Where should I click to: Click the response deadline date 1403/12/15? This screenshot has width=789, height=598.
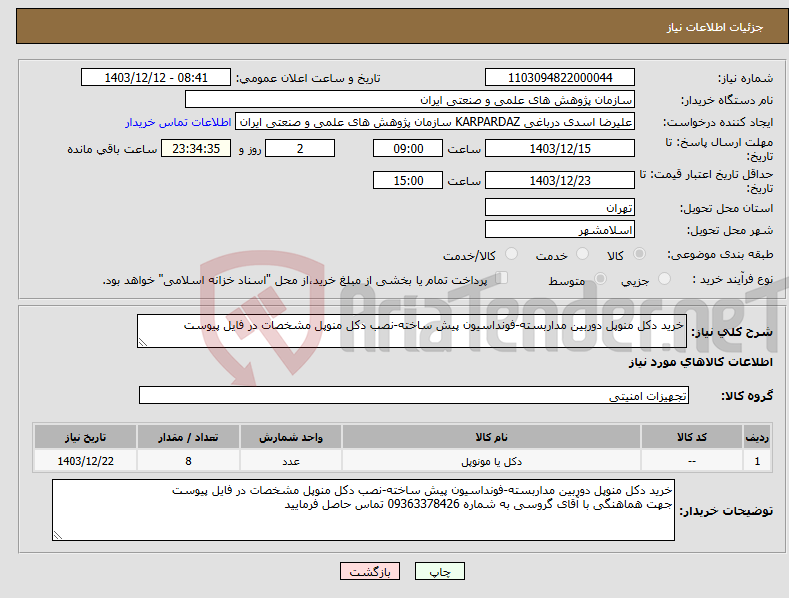tap(560, 148)
